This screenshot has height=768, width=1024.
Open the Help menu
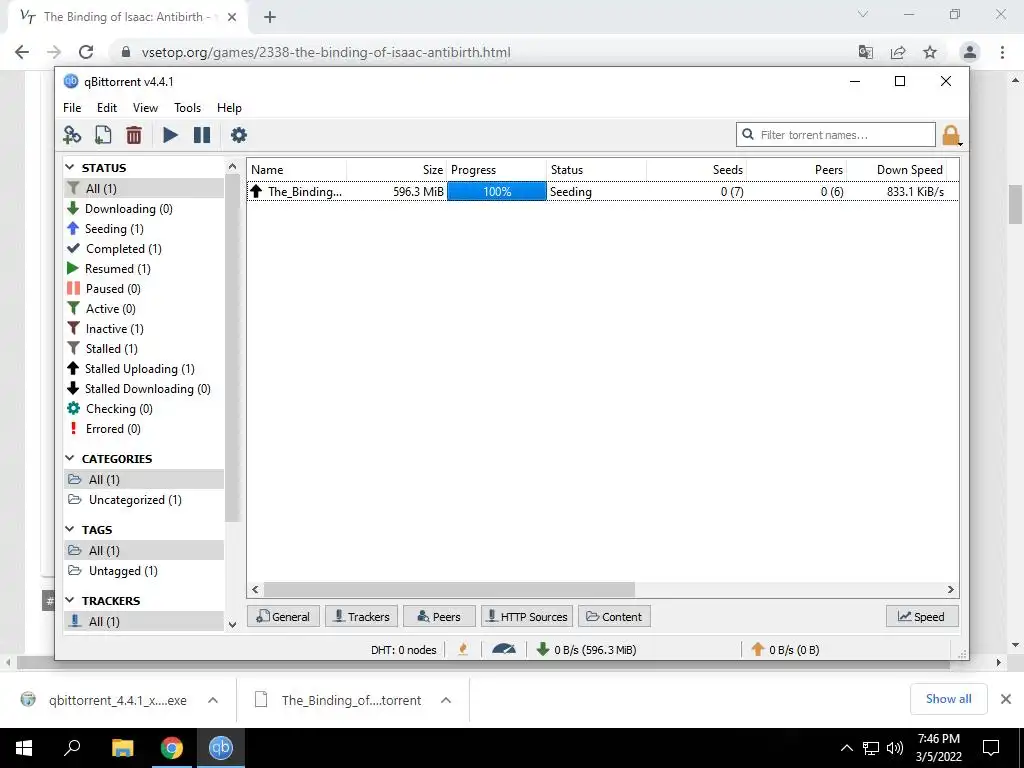tap(229, 108)
